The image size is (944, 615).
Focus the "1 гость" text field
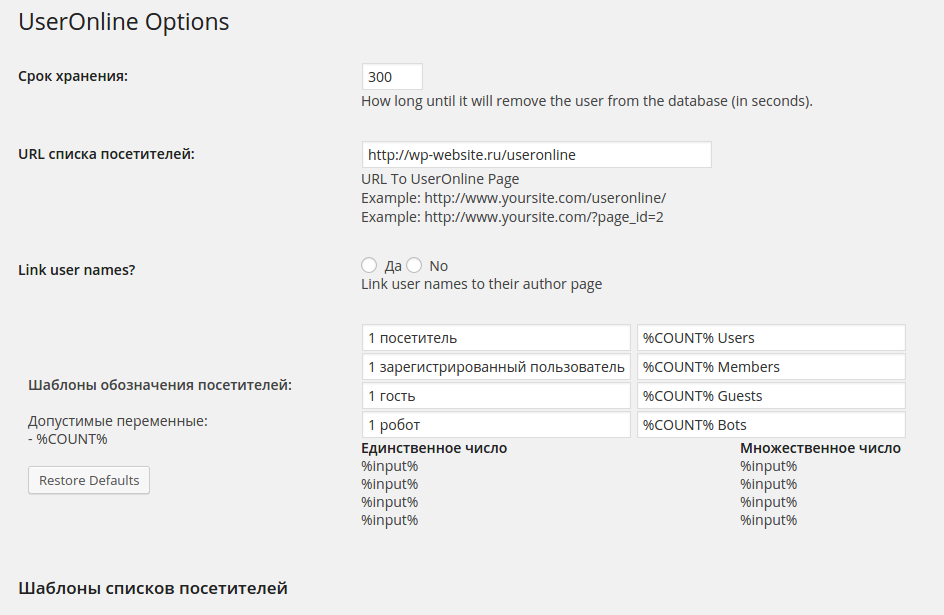[x=496, y=396]
